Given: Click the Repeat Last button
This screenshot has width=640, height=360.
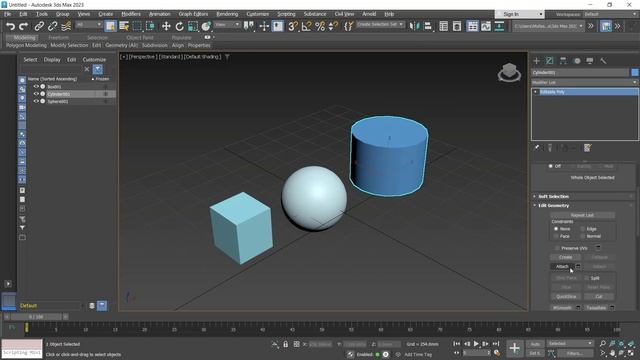Looking at the screenshot, I should 582,215.
